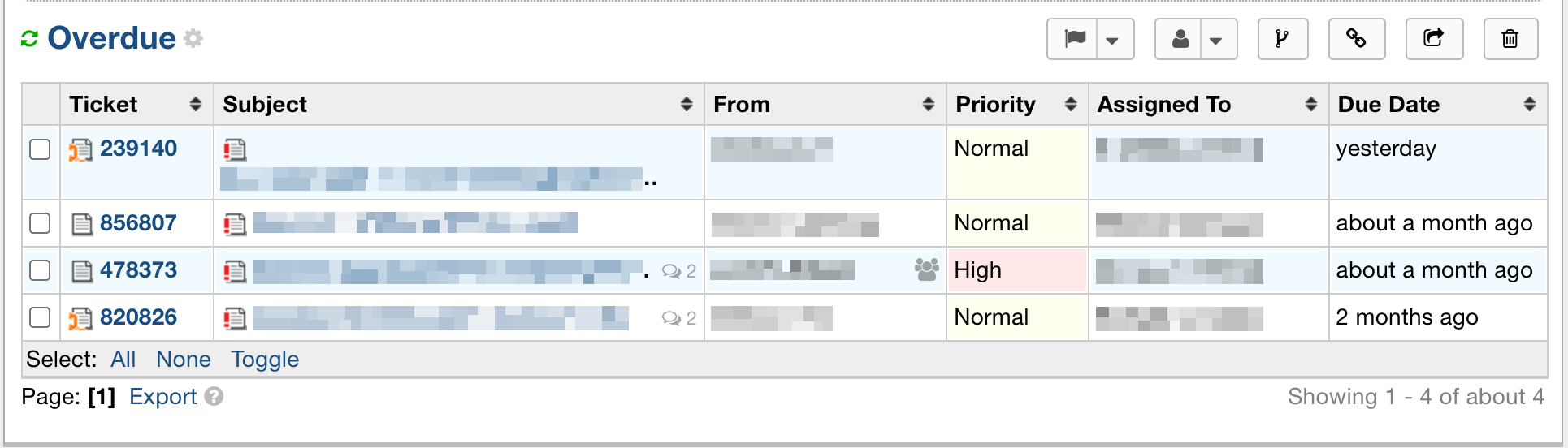Expand the dropdown arrow next to person
This screenshot has width=1568, height=448.
click(1216, 40)
